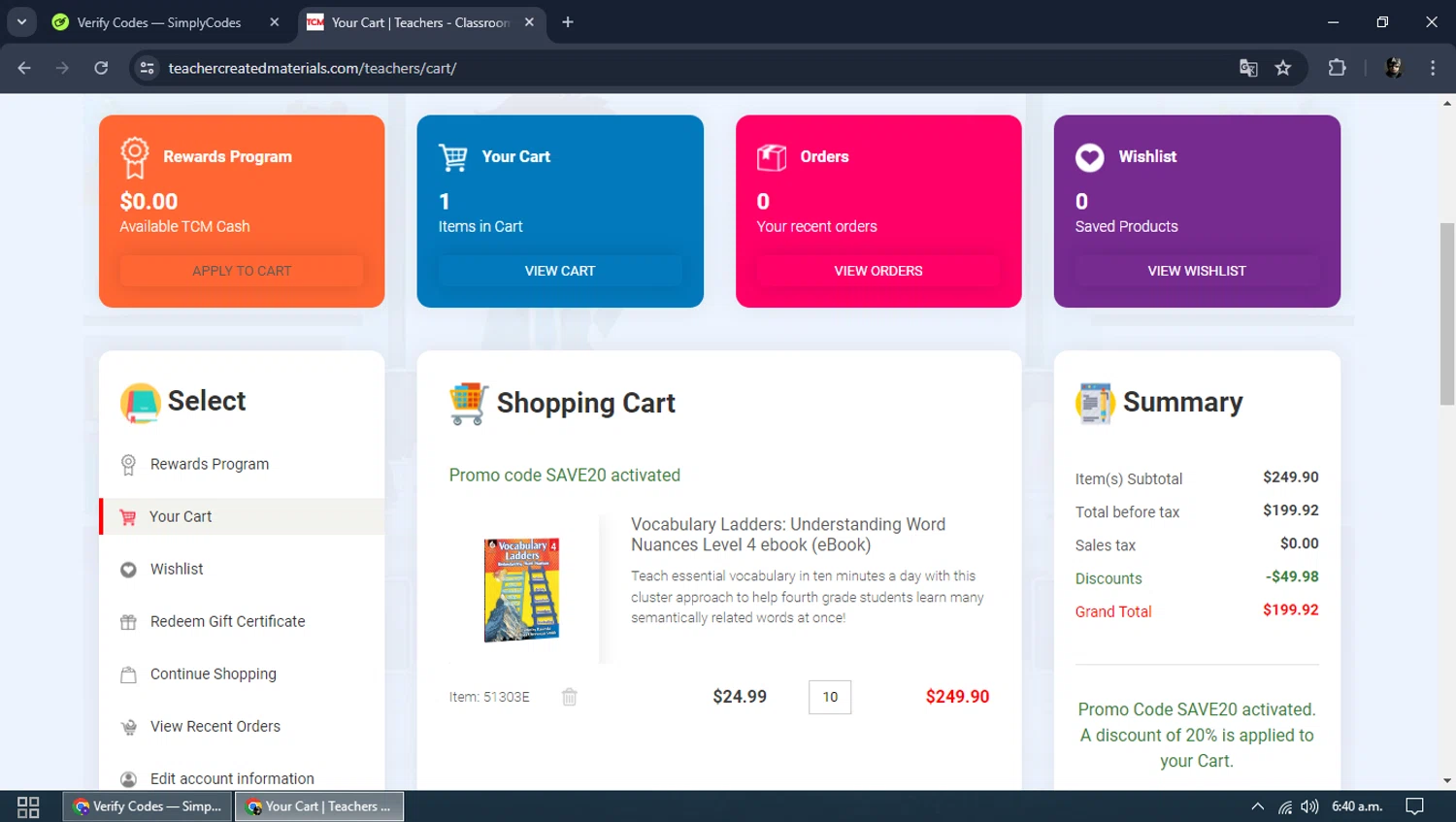This screenshot has width=1456, height=822.
Task: Switch to Verify Codes window in taskbar
Action: (x=149, y=806)
